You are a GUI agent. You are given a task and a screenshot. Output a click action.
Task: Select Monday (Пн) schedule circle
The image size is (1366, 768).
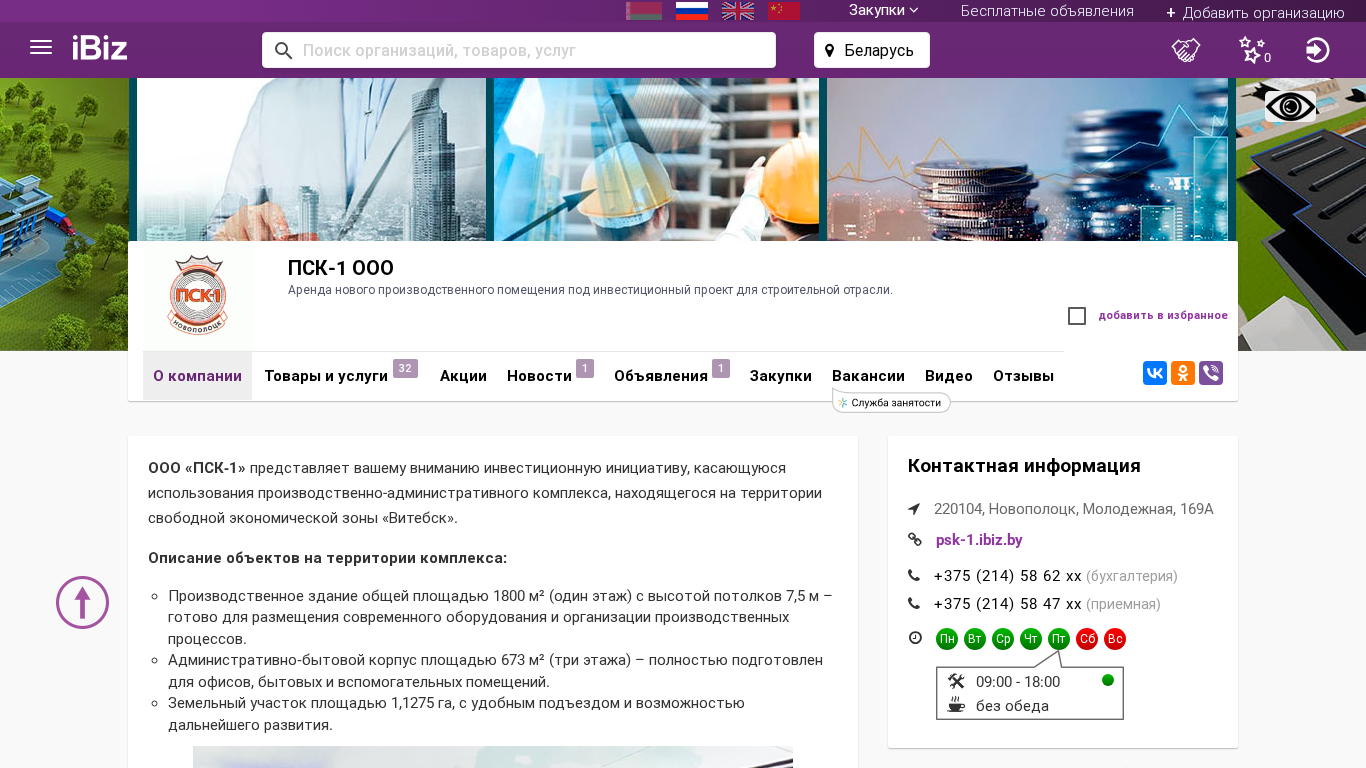(947, 639)
